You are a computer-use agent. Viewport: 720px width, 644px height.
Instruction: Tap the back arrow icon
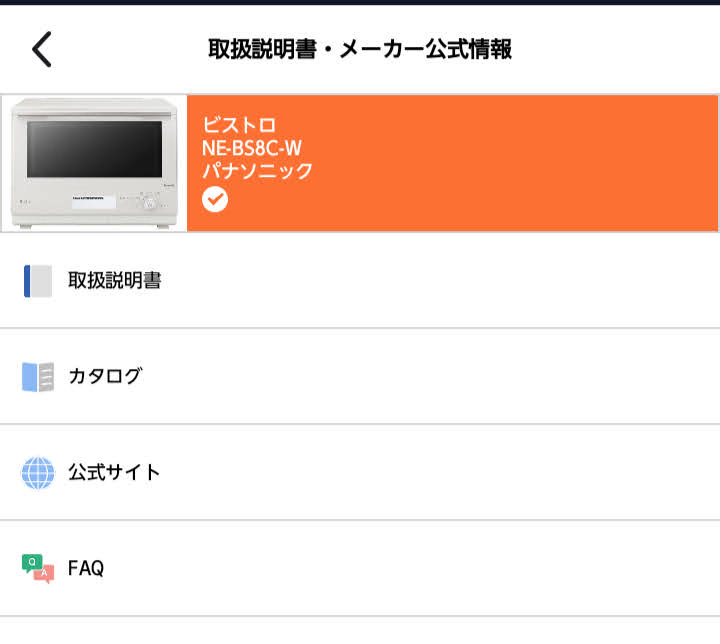pyautogui.click(x=41, y=49)
